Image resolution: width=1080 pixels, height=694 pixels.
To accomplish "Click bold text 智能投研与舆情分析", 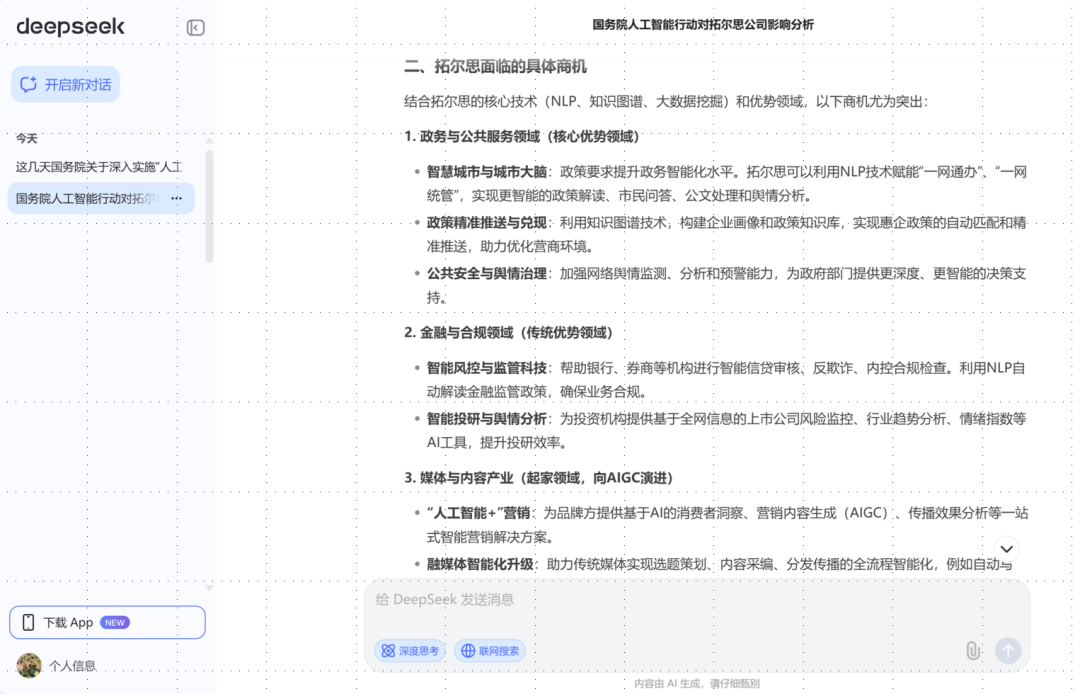I will click(x=486, y=419).
